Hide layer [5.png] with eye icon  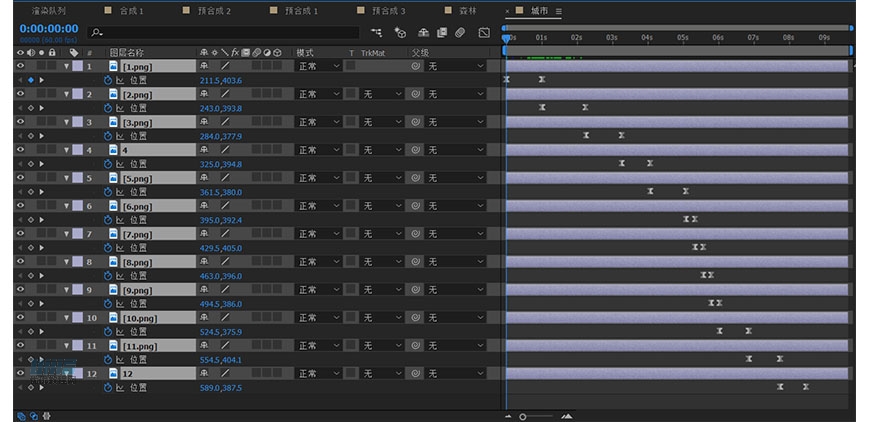[21, 177]
